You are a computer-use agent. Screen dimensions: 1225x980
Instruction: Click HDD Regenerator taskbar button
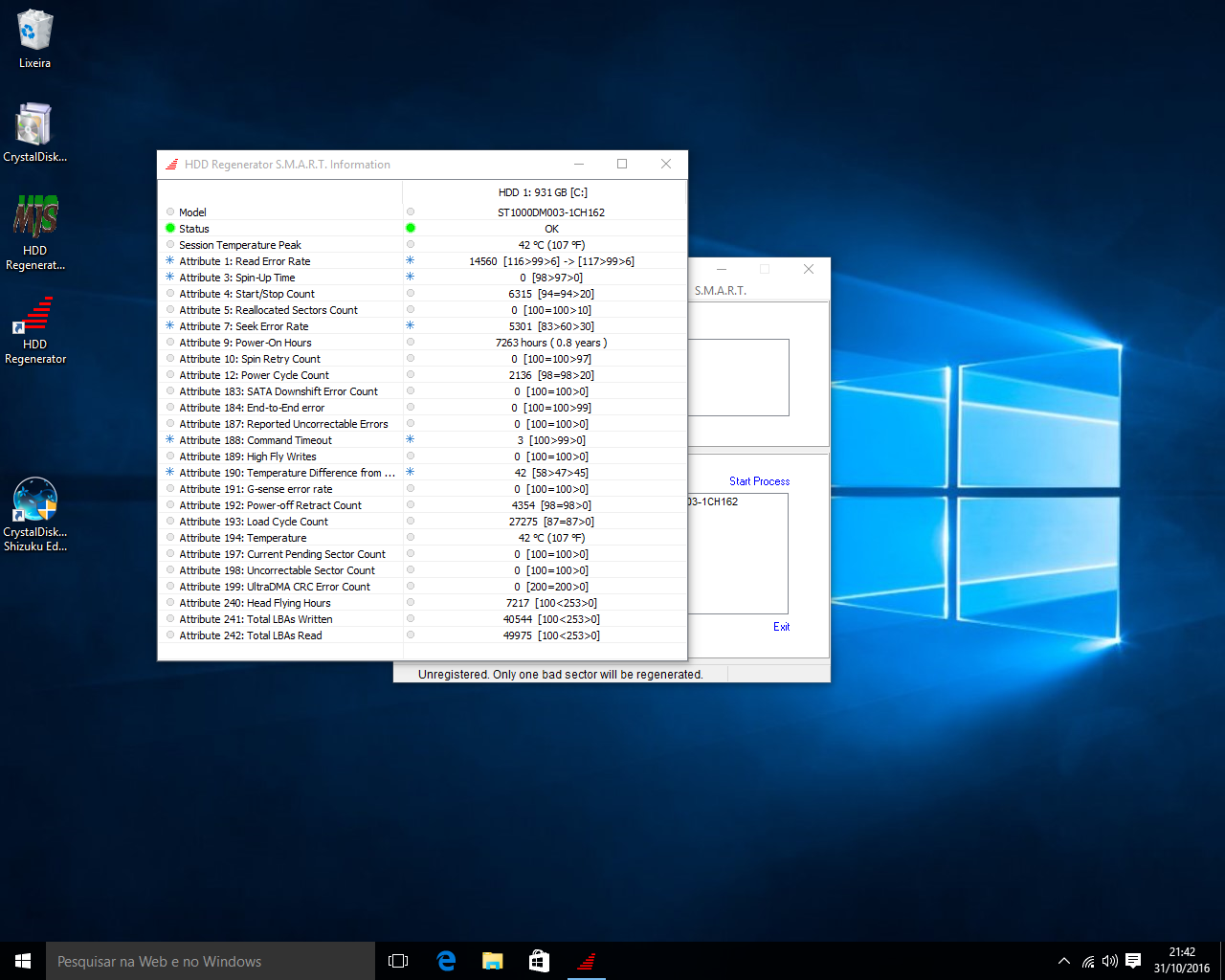(x=587, y=961)
